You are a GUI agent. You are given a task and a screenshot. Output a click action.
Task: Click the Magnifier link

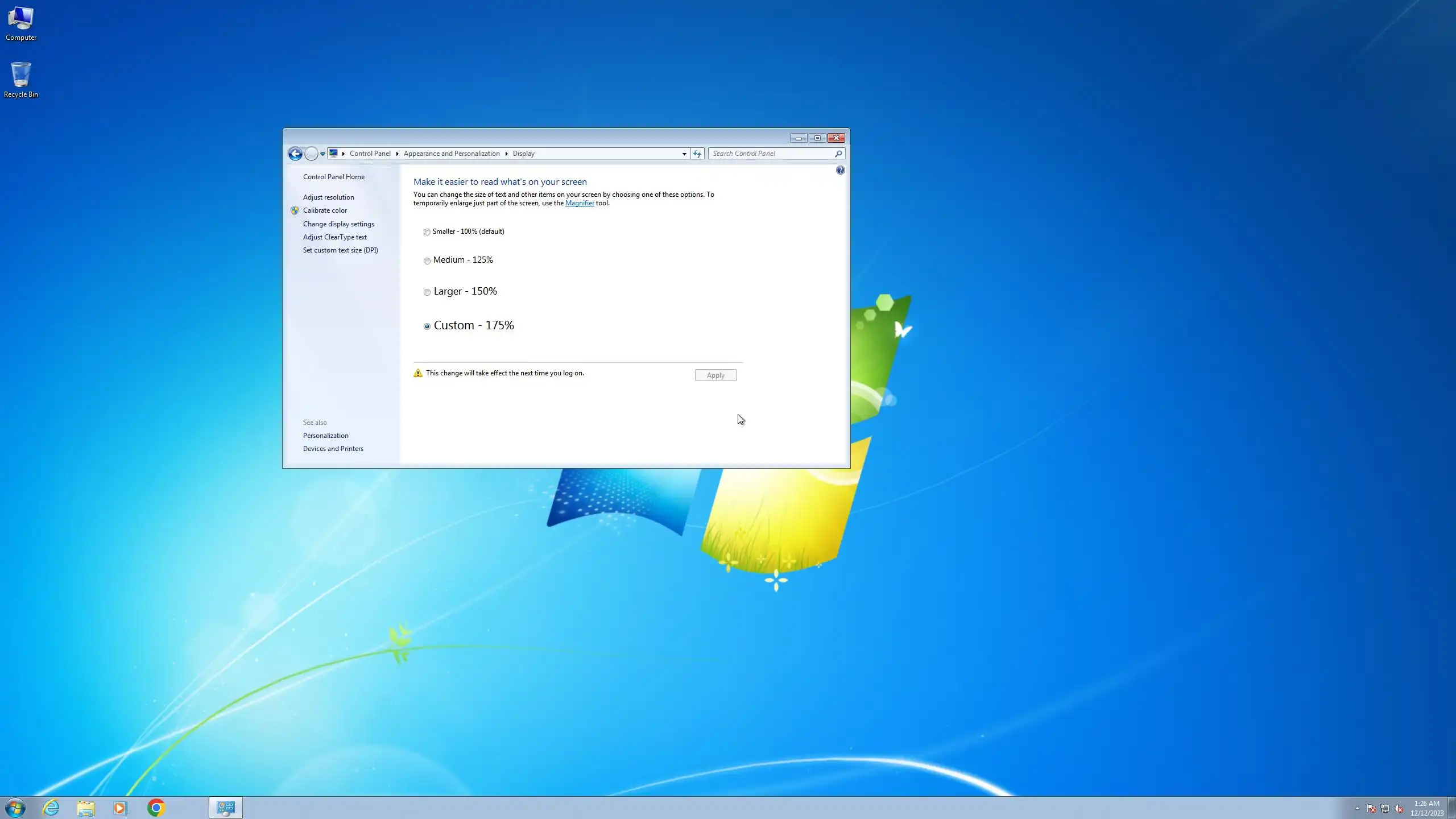(x=579, y=203)
